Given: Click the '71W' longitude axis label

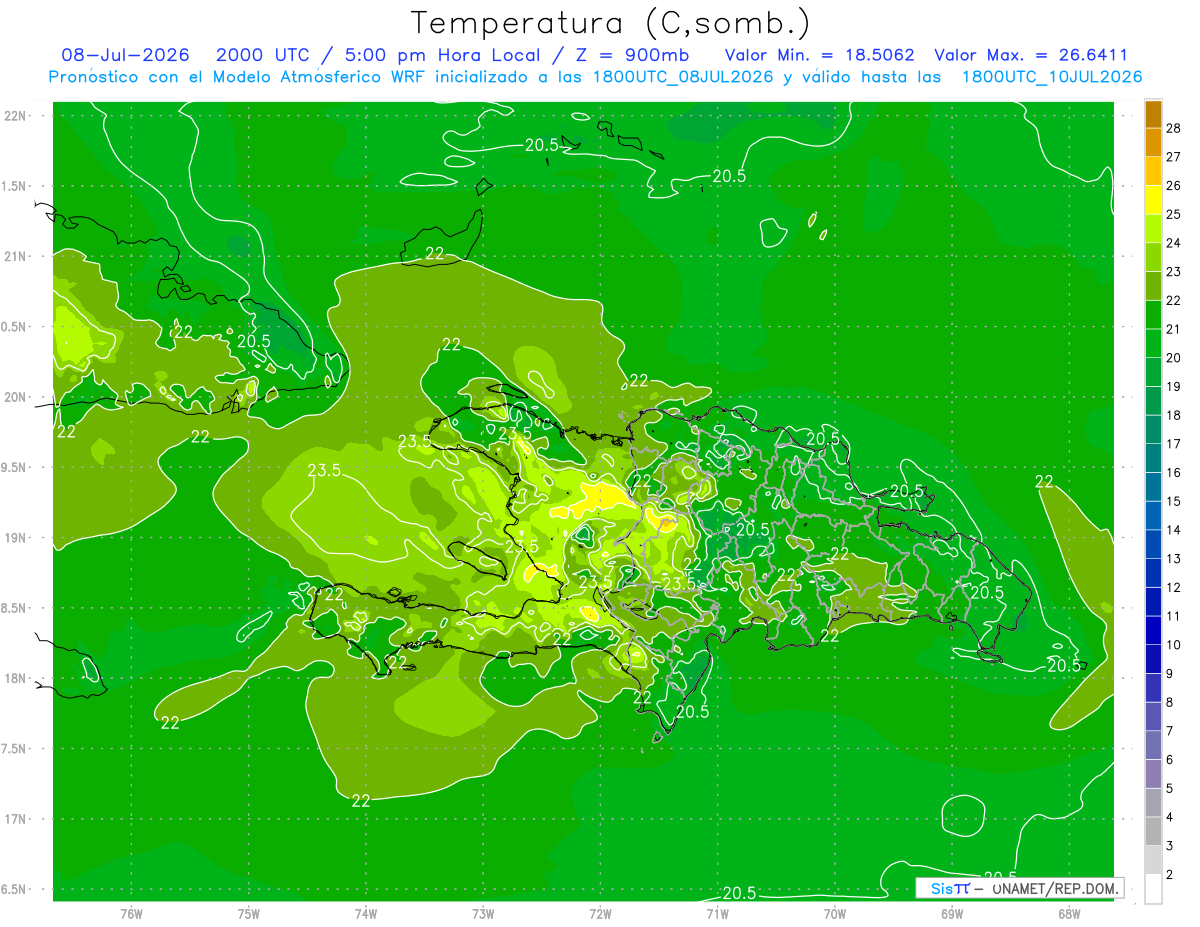Looking at the screenshot, I should [717, 913].
